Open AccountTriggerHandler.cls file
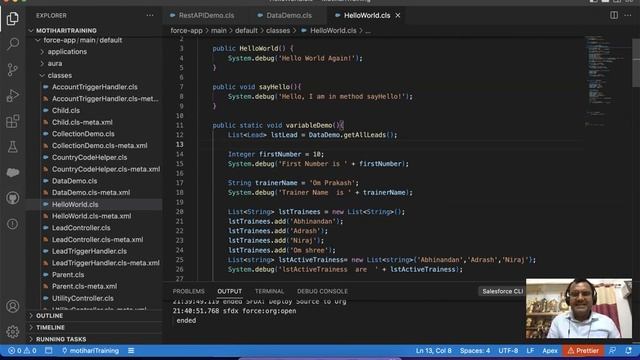The height and width of the screenshot is (360, 640). click(x=94, y=87)
